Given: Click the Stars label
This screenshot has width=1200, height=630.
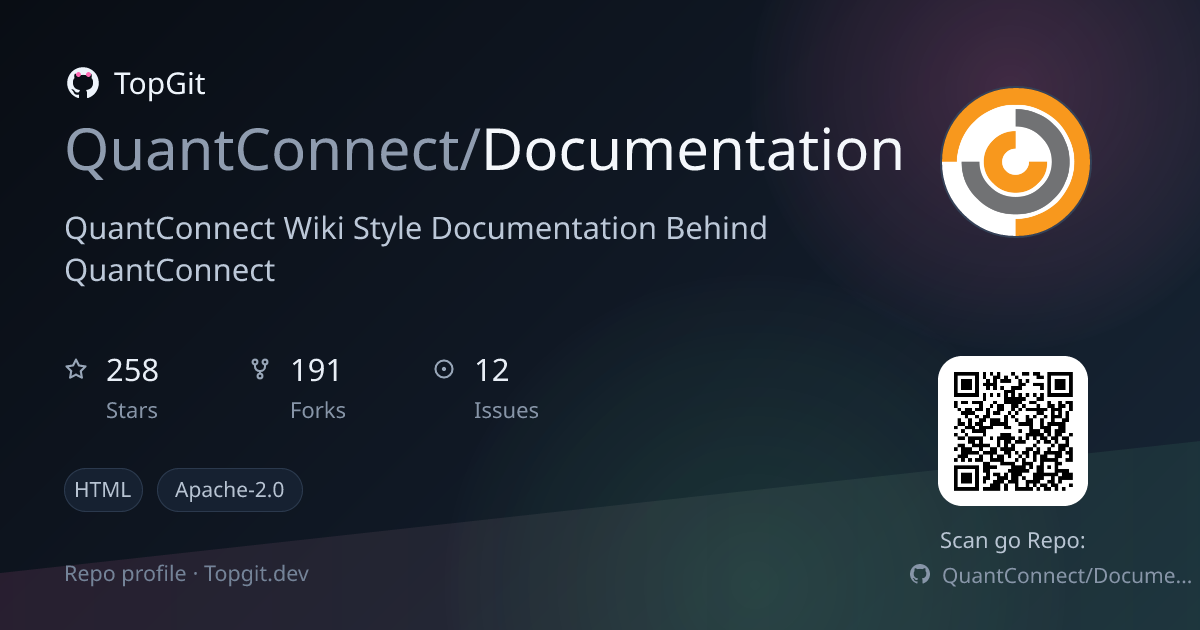Looking at the screenshot, I should point(132,410).
